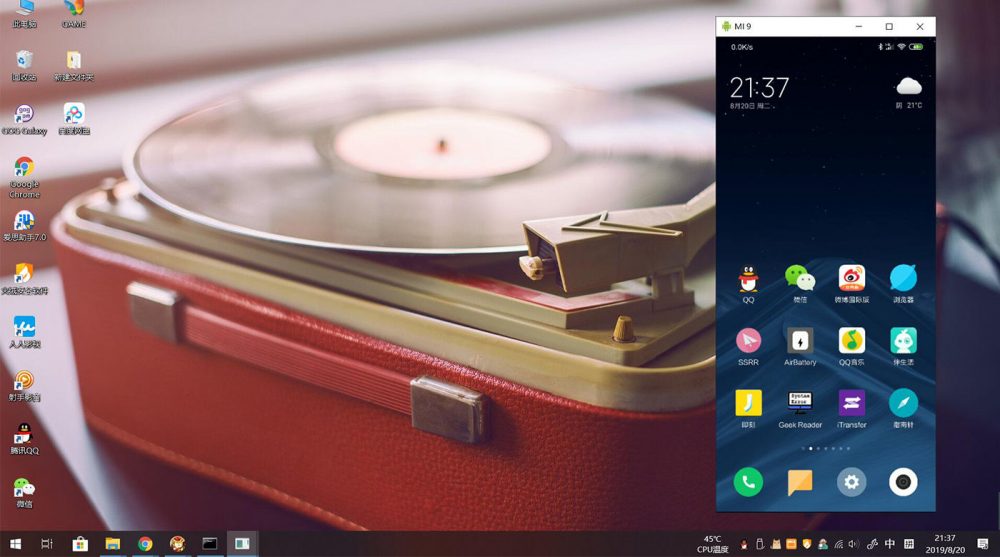Select the Aisi Assistant 7.0 desktop shortcut
This screenshot has height=557, width=1000.
pyautogui.click(x=24, y=226)
